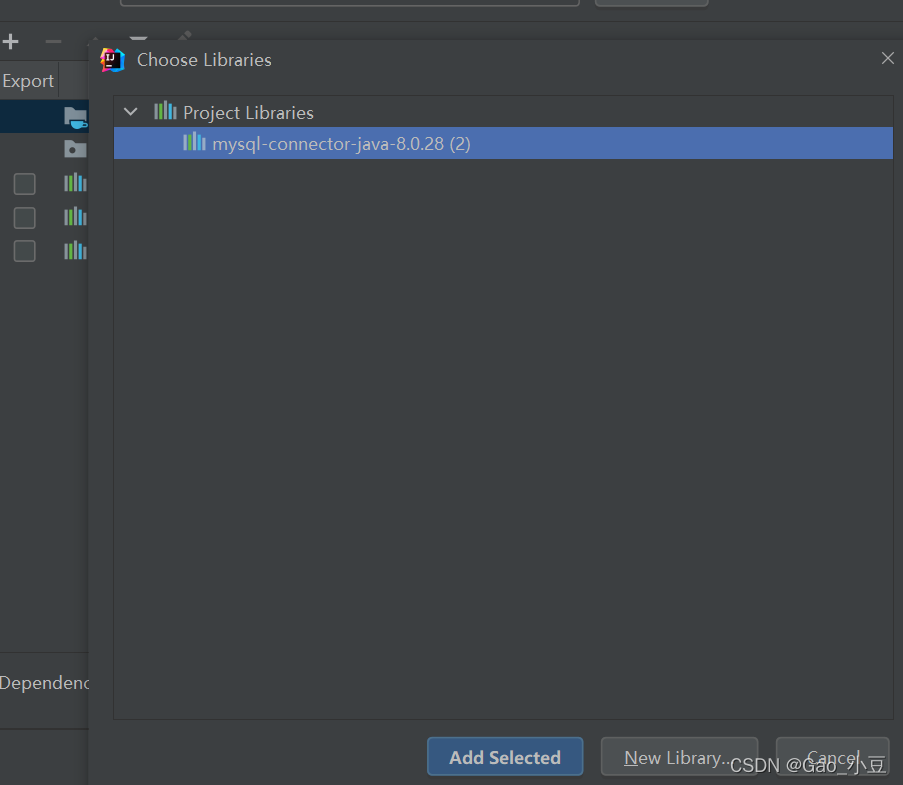The height and width of the screenshot is (785, 903).
Task: Tick the second export checkbox in dependencies list
Action: 24,218
